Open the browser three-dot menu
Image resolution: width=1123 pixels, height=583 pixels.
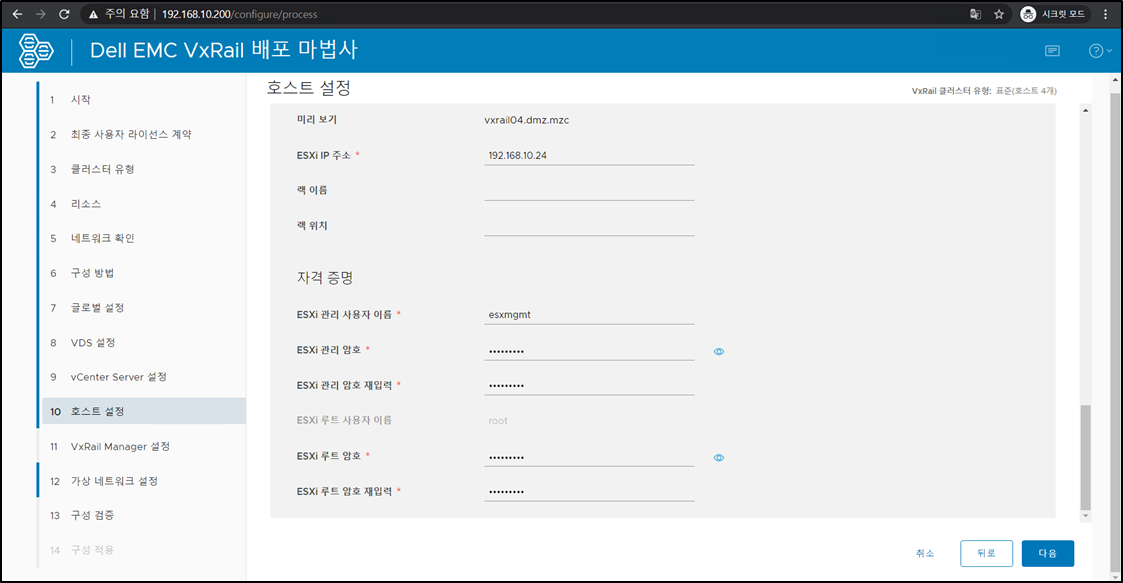[1106, 14]
